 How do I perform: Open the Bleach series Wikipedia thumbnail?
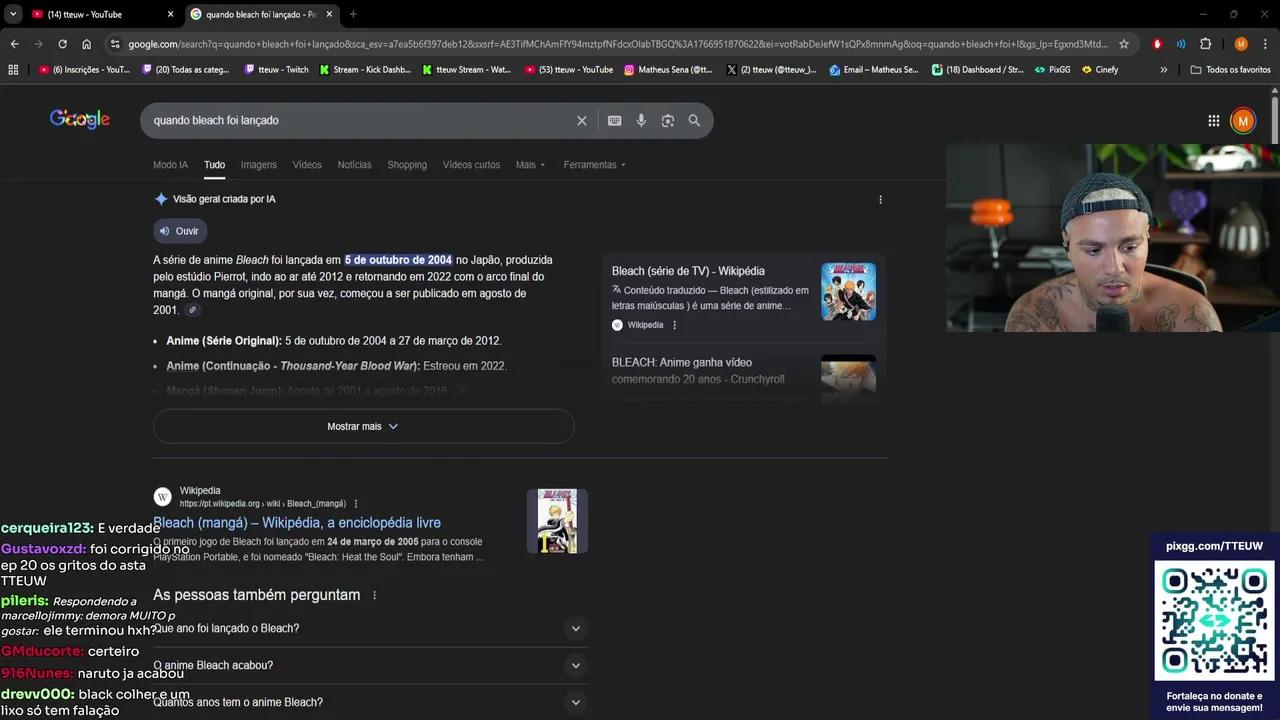[x=848, y=291]
